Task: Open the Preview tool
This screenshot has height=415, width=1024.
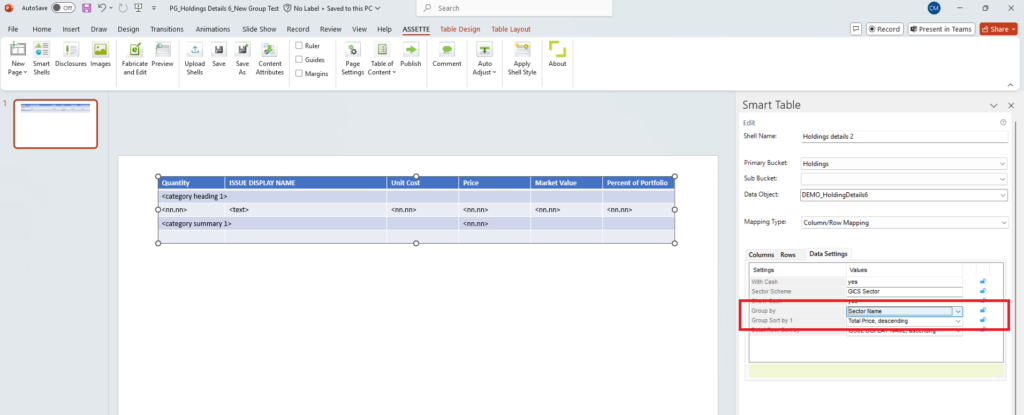Action: click(163, 55)
